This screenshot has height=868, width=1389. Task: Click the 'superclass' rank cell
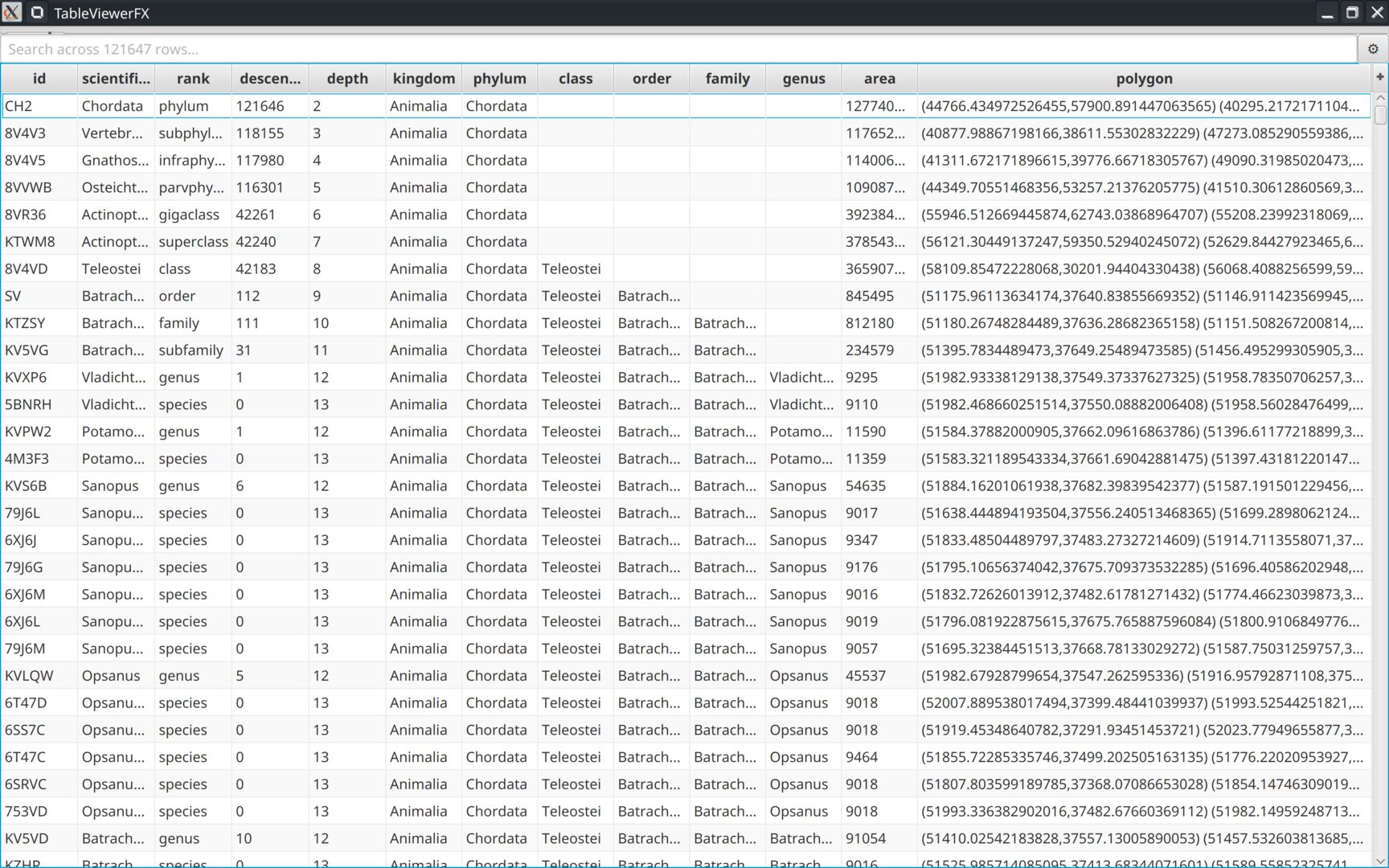pyautogui.click(x=193, y=242)
